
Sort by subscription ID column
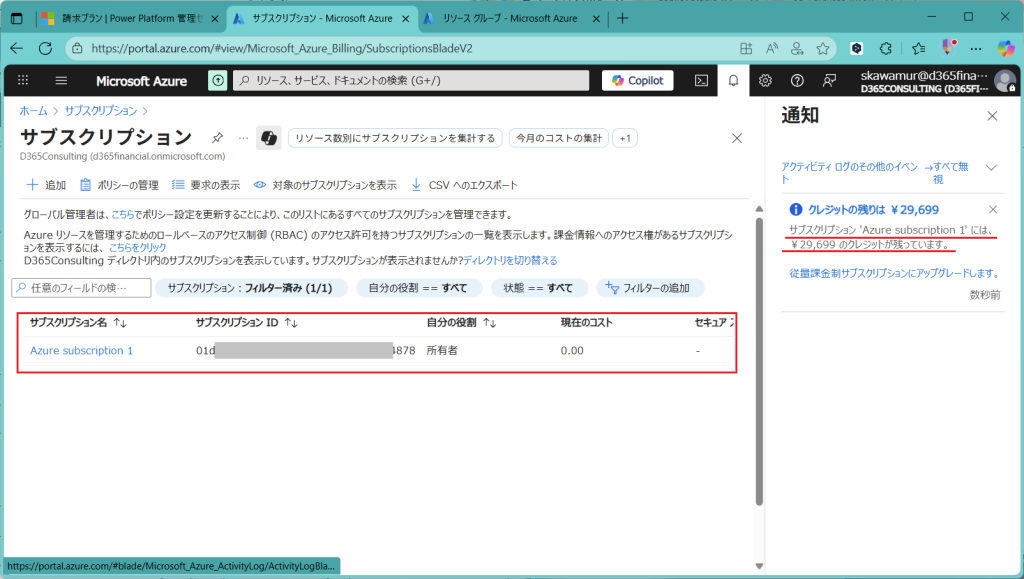click(247, 322)
